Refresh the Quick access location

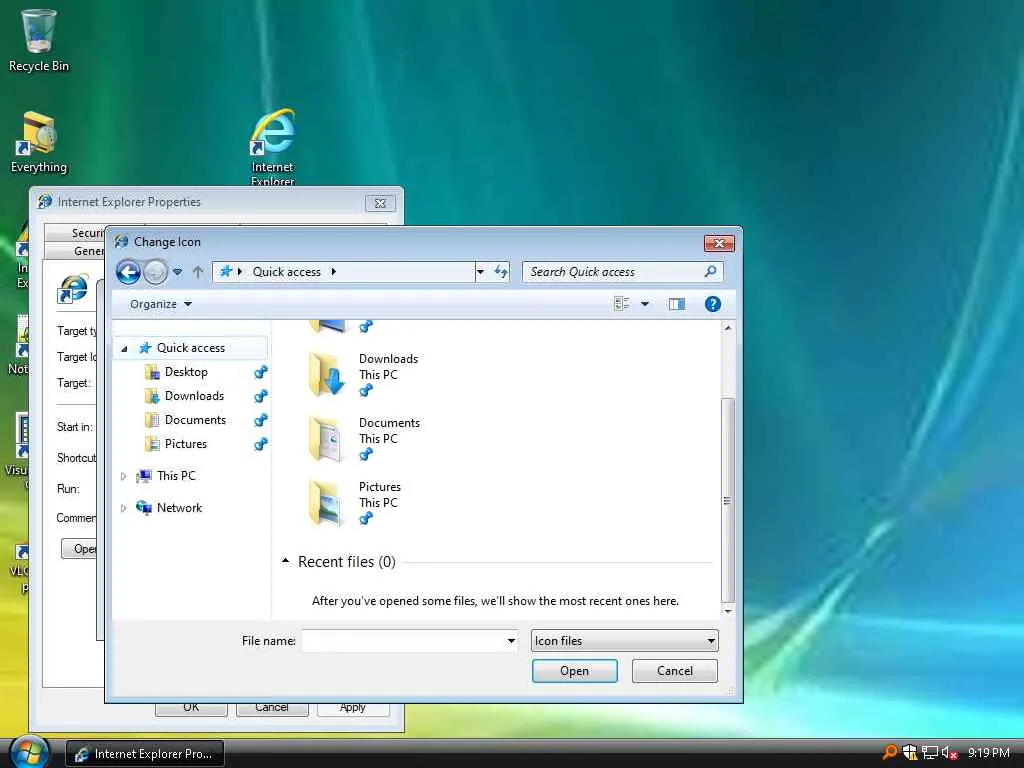[501, 272]
